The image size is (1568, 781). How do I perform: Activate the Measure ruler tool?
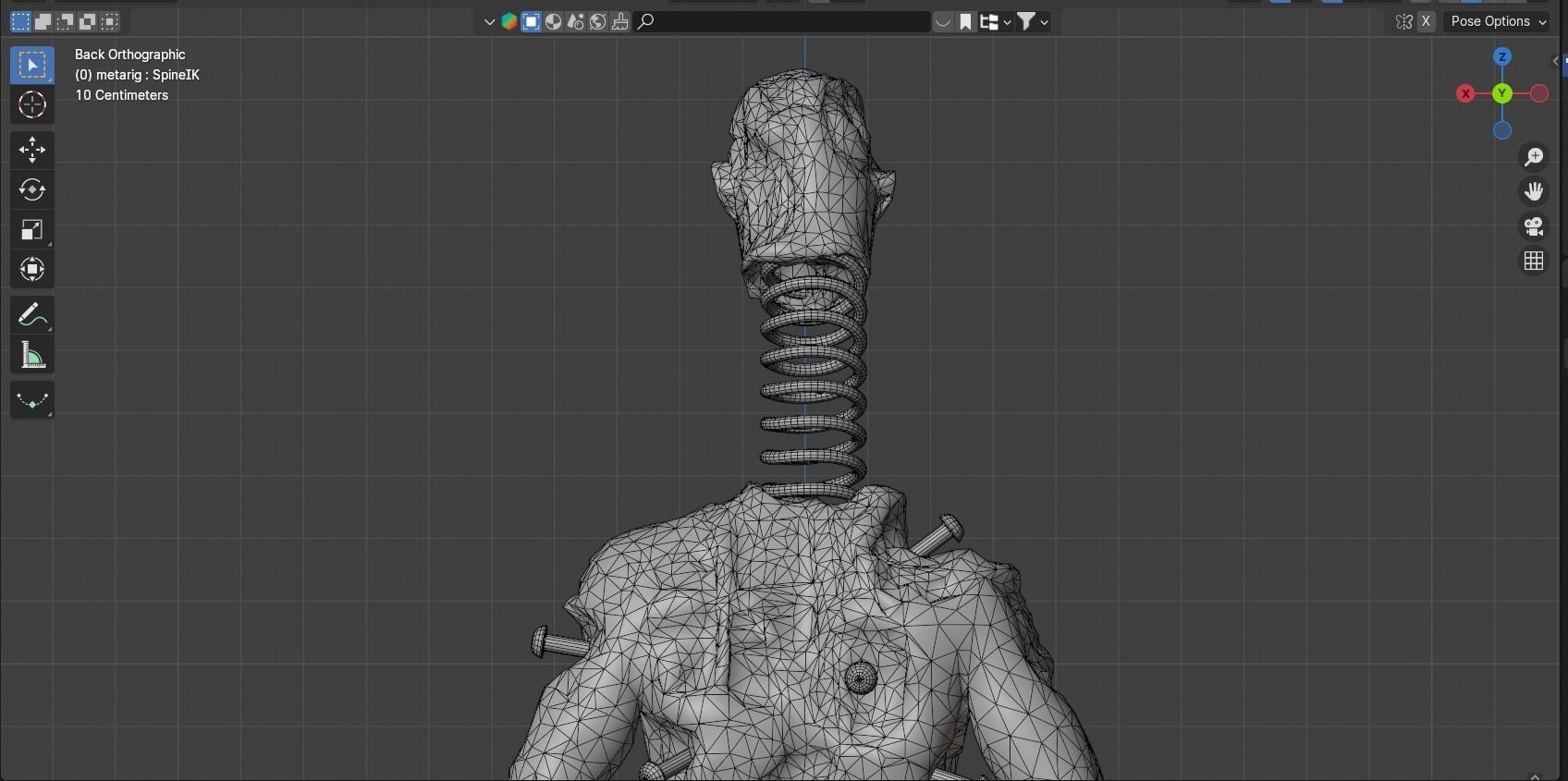(32, 355)
